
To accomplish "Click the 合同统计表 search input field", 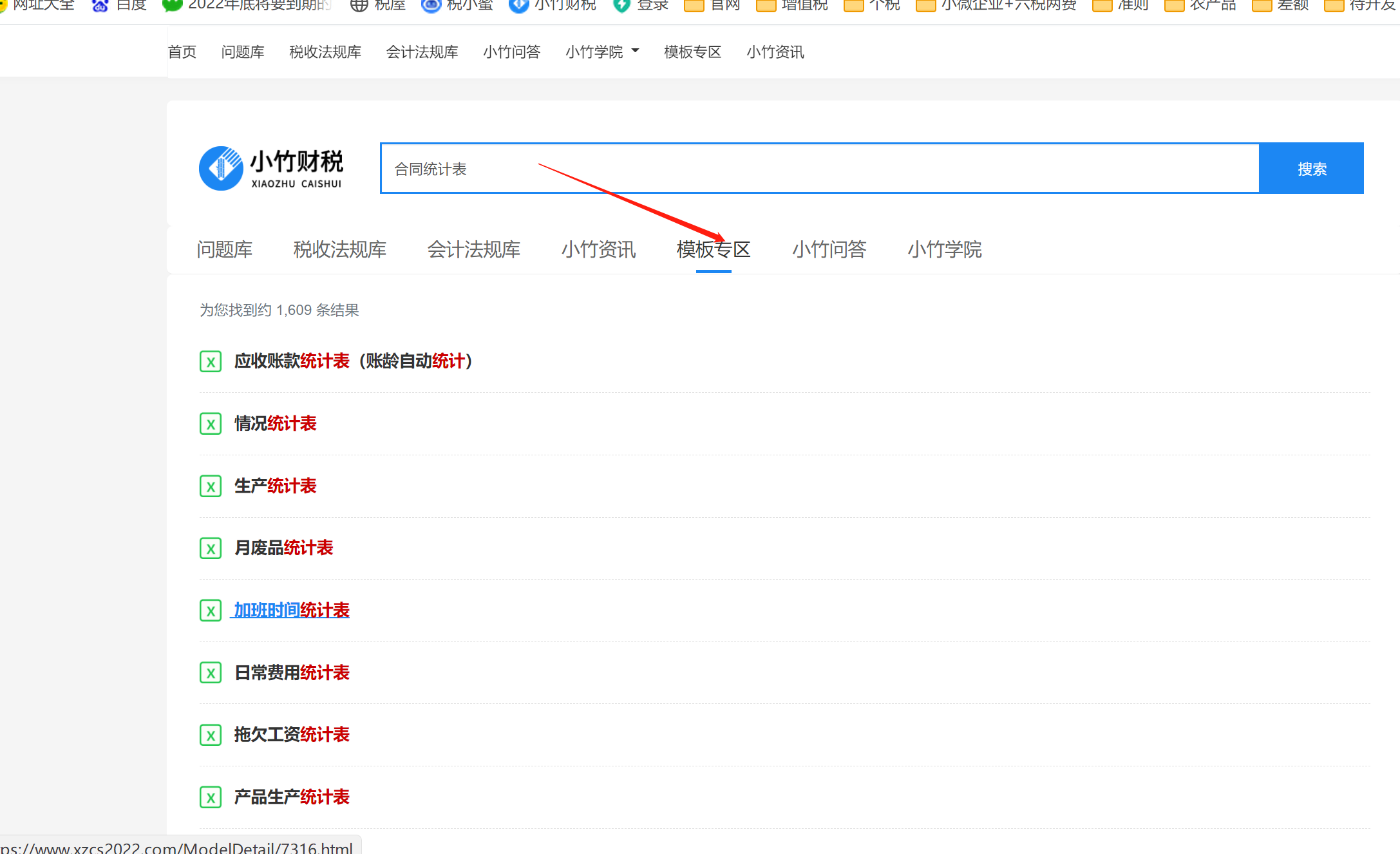I will click(x=818, y=169).
